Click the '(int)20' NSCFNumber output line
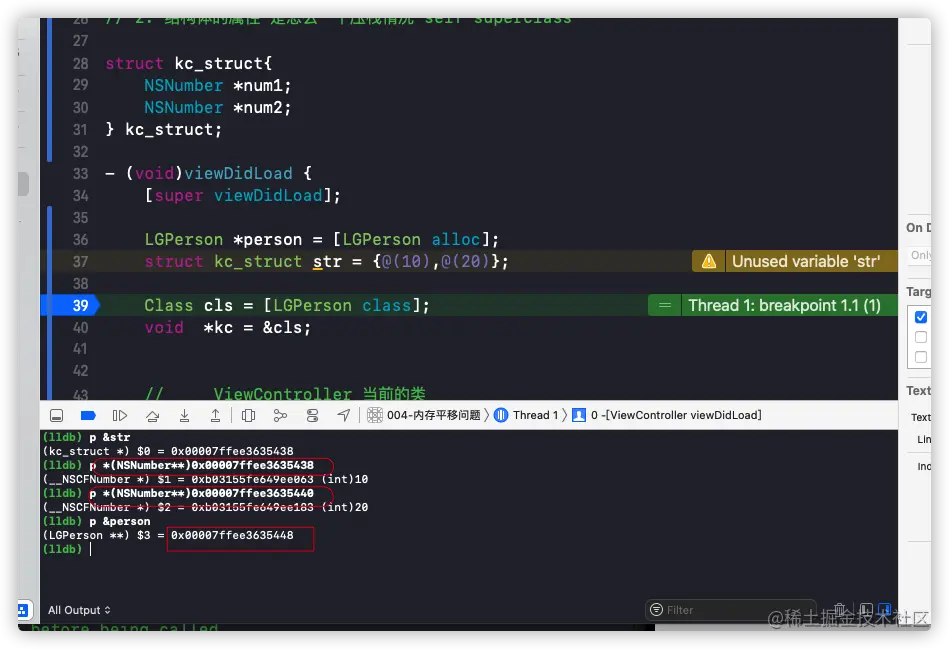 pos(205,507)
